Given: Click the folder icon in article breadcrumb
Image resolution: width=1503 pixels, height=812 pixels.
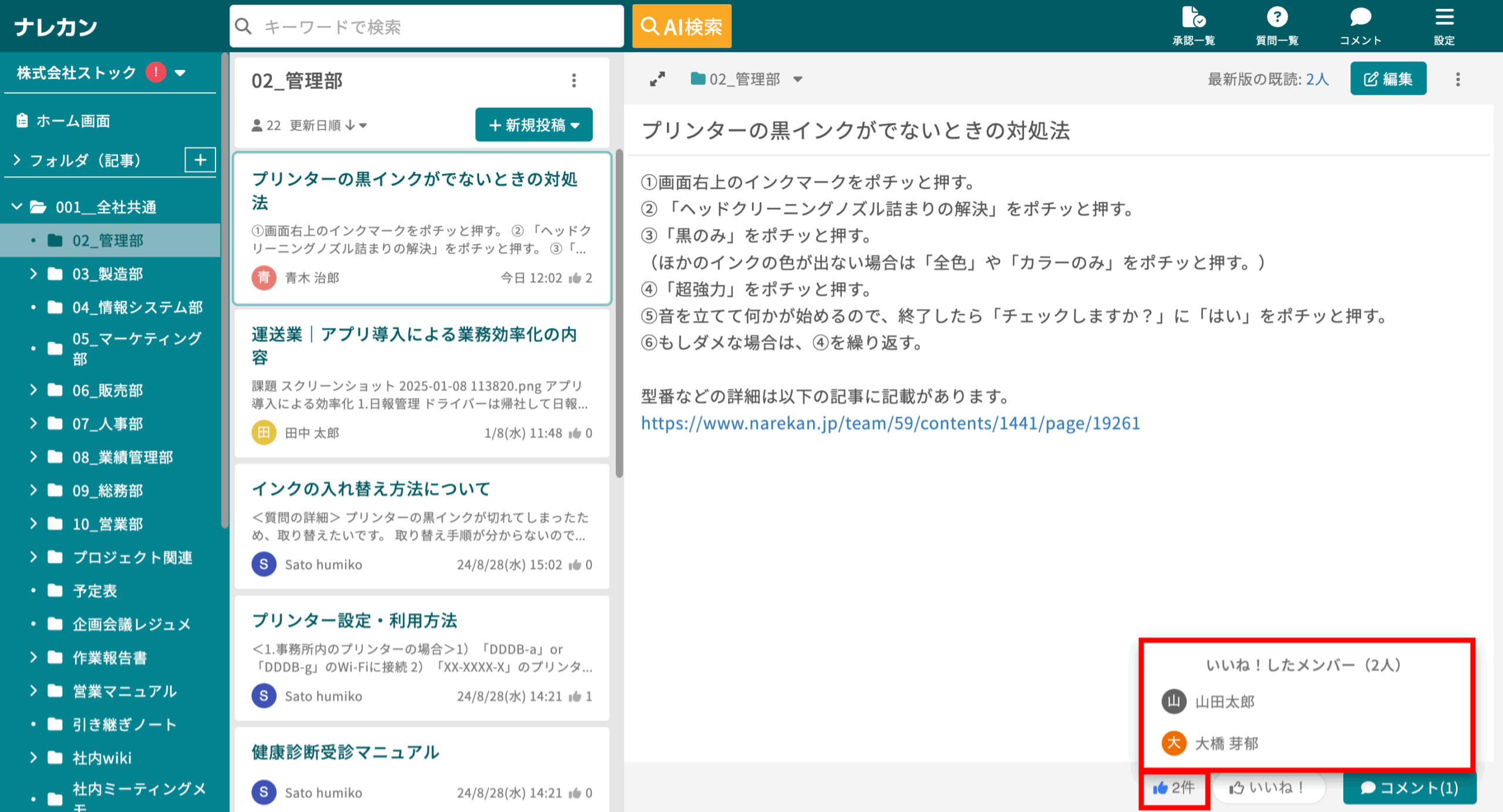Looking at the screenshot, I should coord(698,78).
